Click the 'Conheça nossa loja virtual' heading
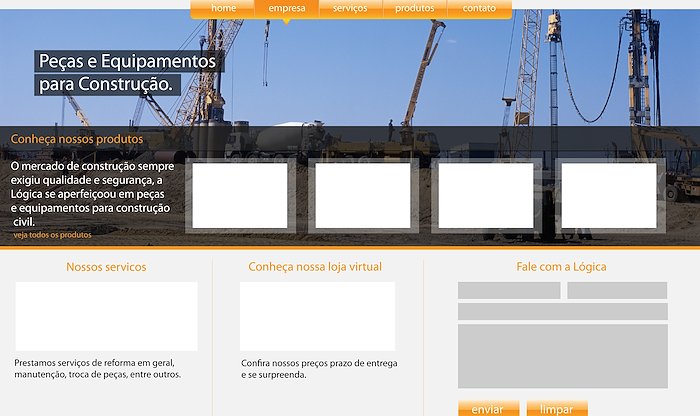 click(315, 267)
